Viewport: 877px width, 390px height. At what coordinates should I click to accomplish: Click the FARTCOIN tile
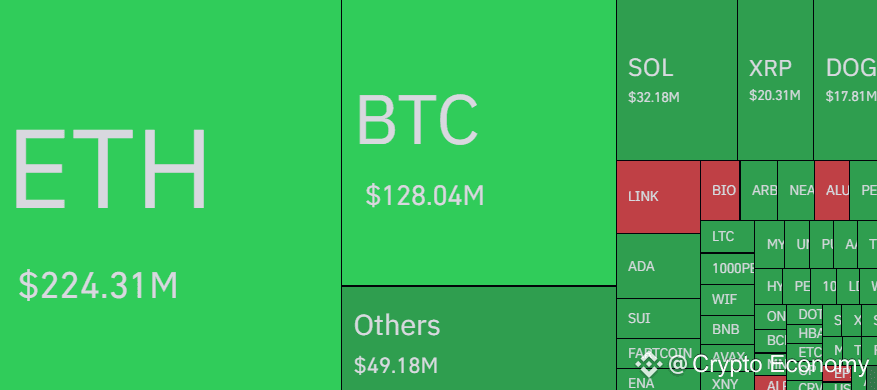[658, 353]
